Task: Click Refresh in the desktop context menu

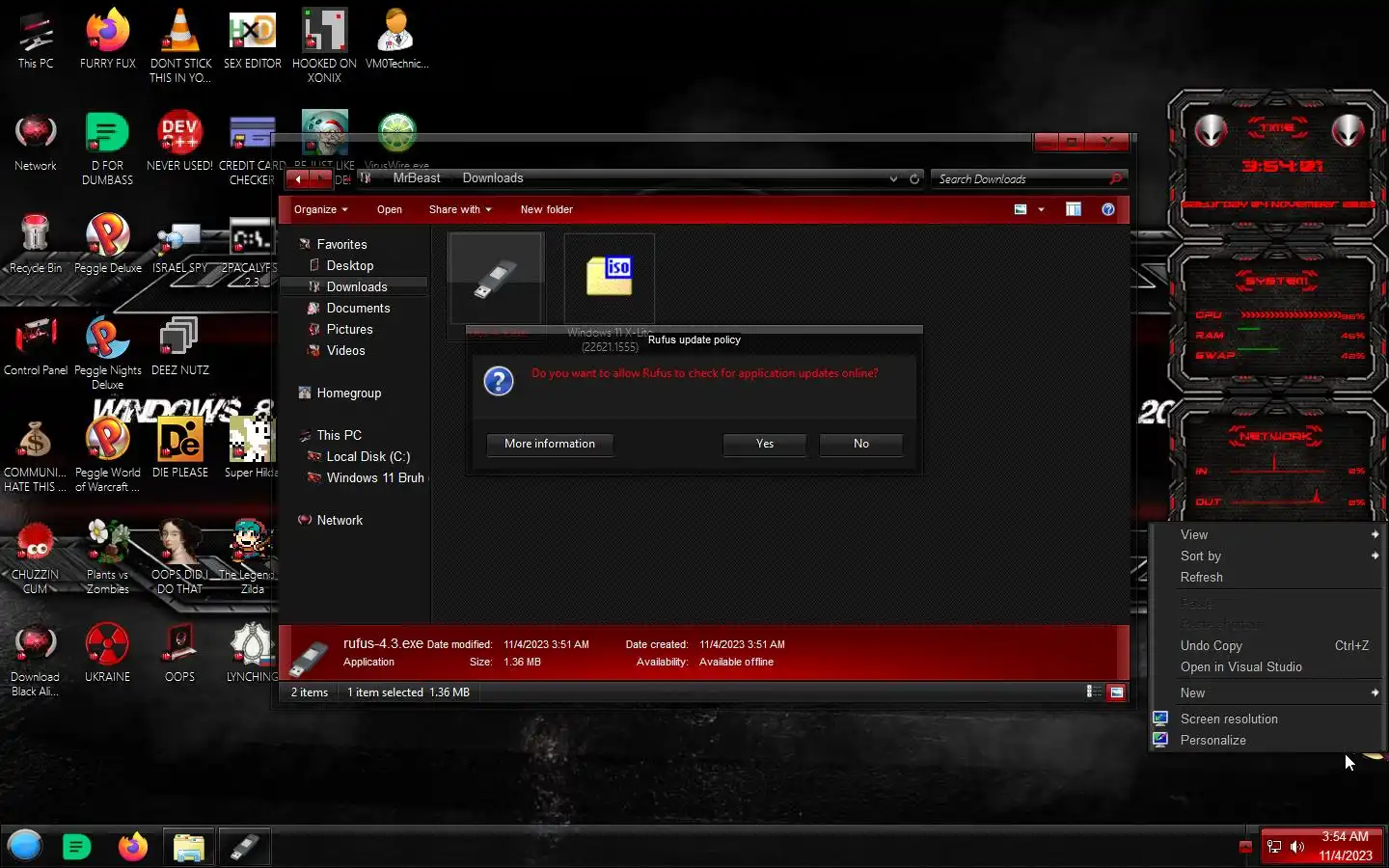Action: (1266, 578)
